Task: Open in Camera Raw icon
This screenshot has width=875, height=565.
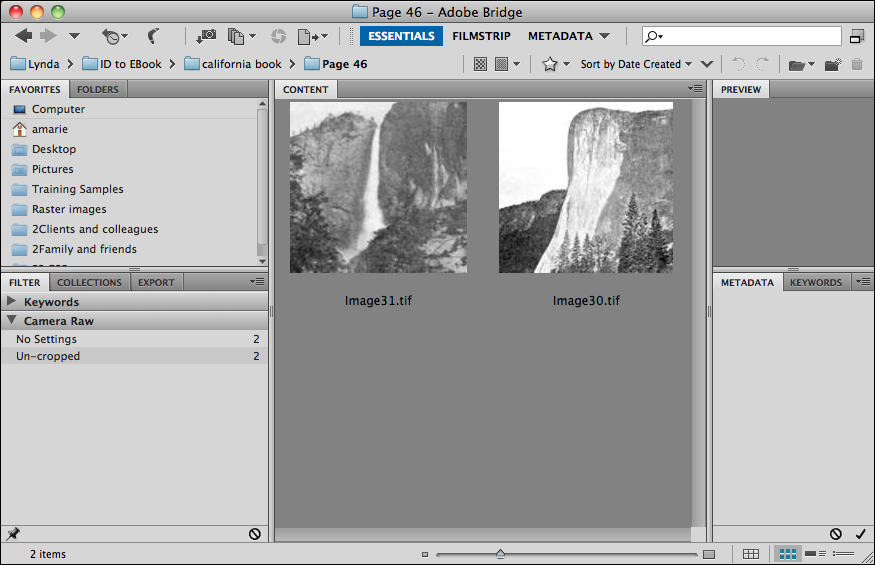Action: (278, 36)
